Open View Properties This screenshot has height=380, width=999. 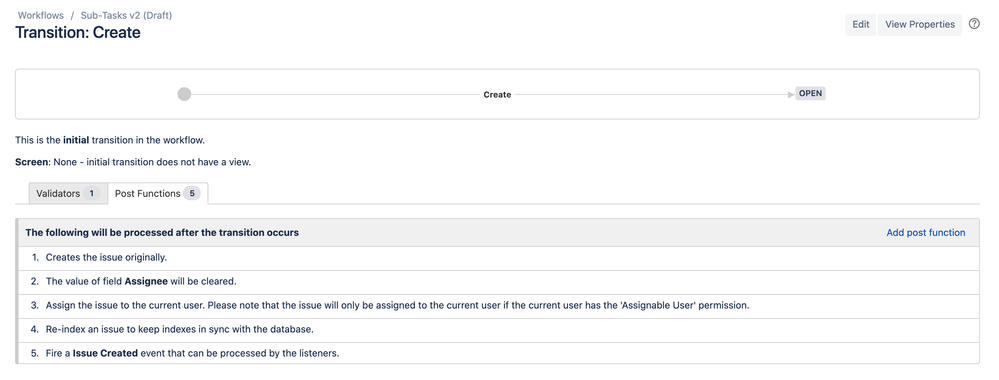tap(920, 24)
